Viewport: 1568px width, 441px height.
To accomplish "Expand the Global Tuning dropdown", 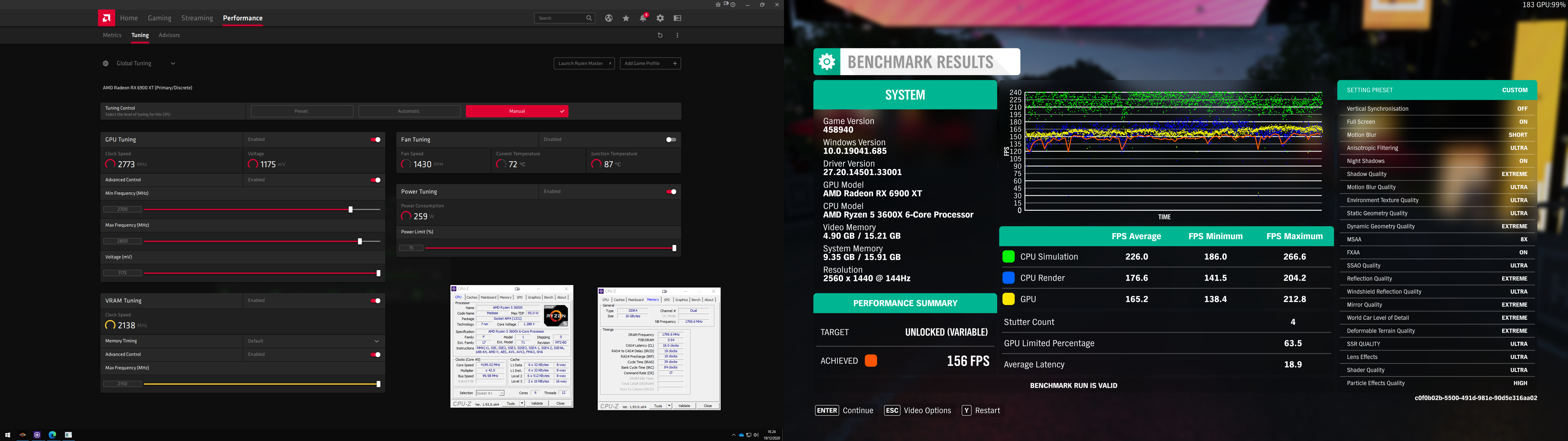I will 173,63.
